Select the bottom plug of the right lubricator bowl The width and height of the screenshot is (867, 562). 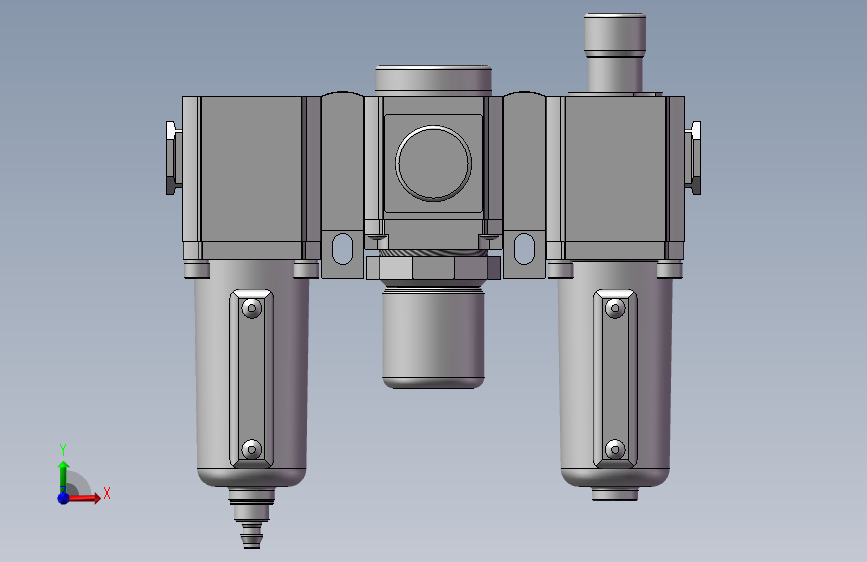(615, 494)
